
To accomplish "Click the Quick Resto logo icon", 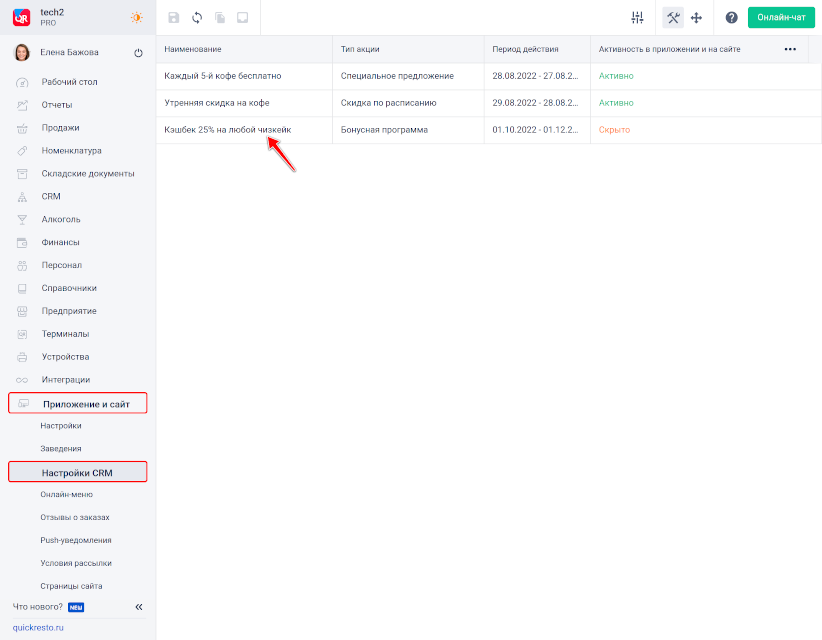I will [x=21, y=17].
